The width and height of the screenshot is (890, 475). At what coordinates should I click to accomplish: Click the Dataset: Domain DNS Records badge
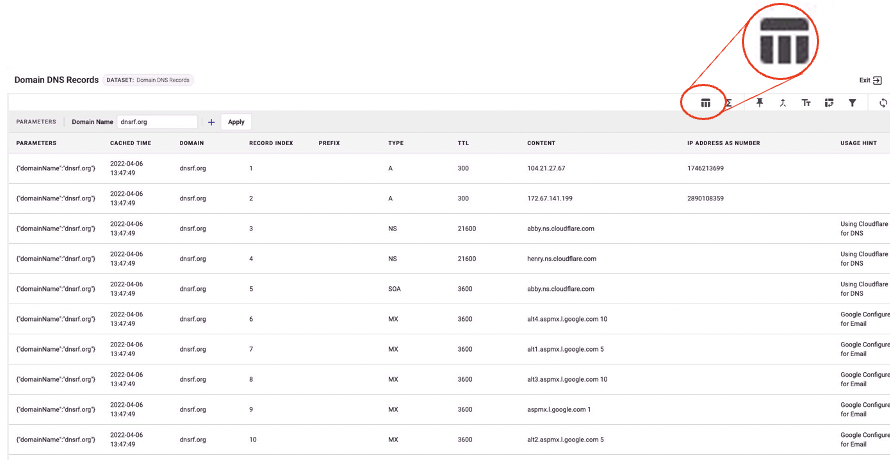pyautogui.click(x=148, y=80)
